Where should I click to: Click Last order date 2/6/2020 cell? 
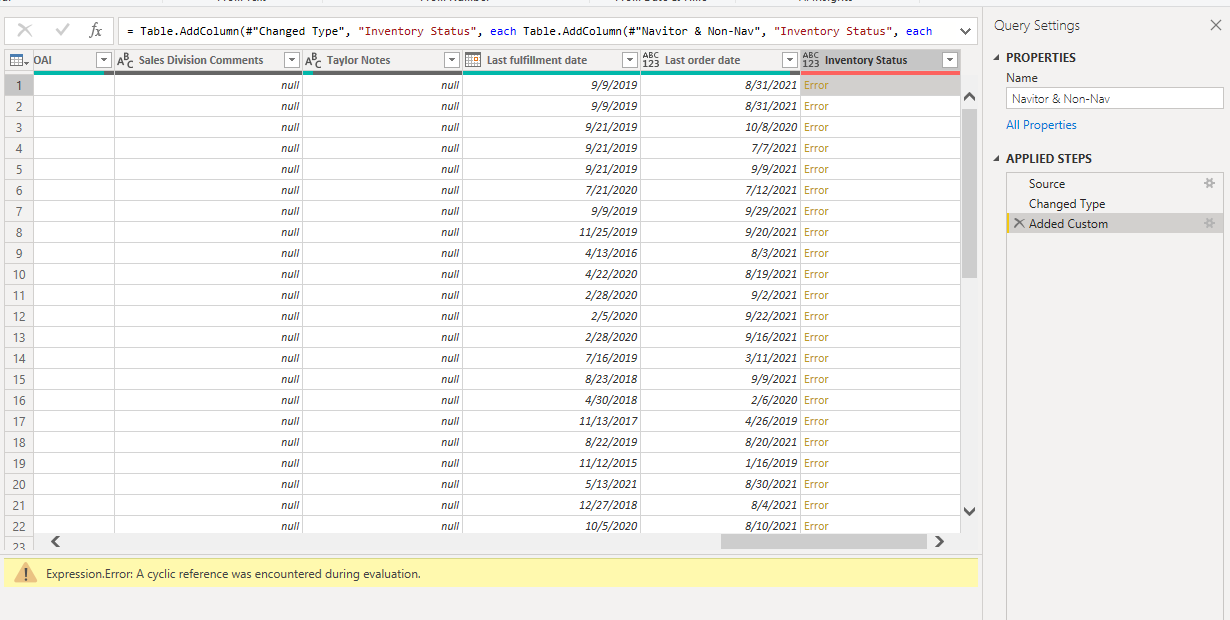coord(720,400)
